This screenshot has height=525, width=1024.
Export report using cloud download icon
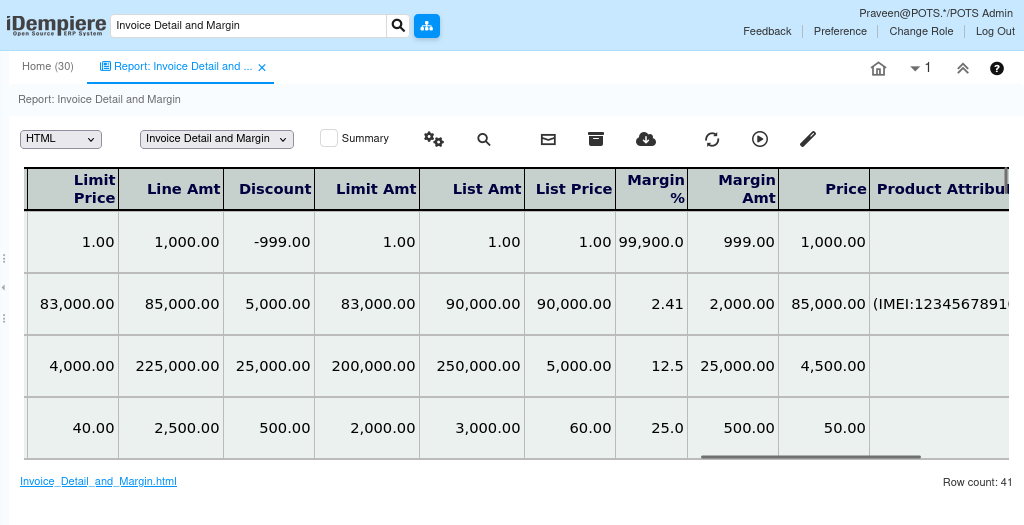point(646,139)
